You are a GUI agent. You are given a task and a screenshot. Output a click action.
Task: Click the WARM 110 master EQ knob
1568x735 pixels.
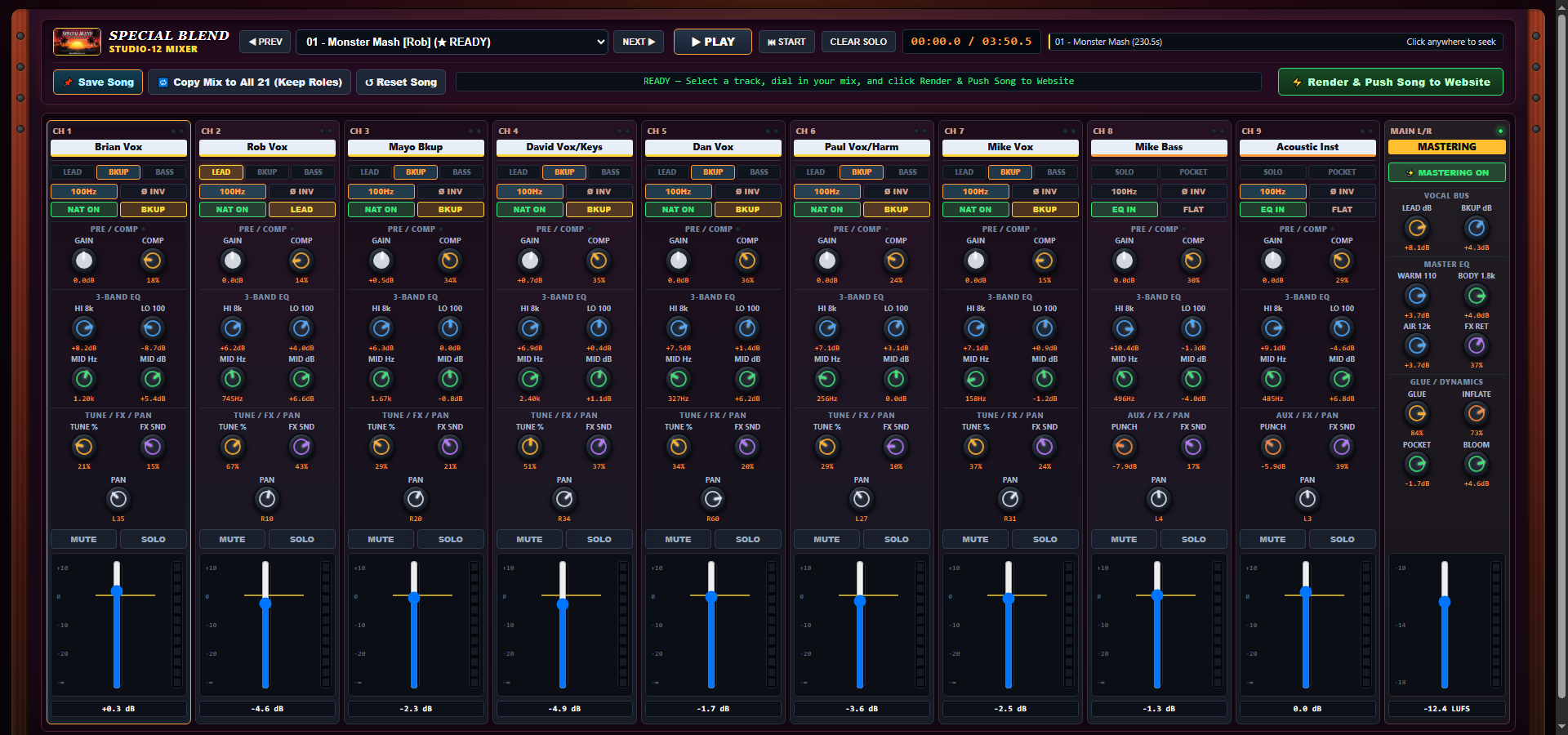[1417, 296]
